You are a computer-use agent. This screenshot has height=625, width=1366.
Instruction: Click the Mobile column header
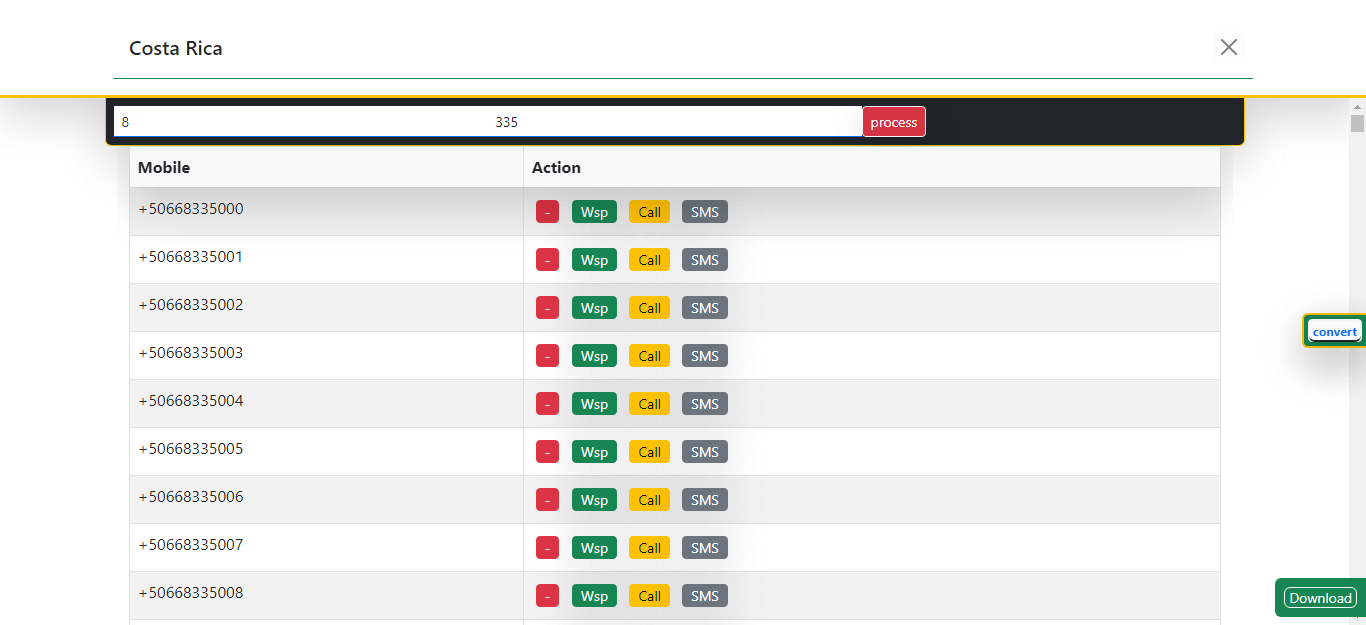point(164,167)
